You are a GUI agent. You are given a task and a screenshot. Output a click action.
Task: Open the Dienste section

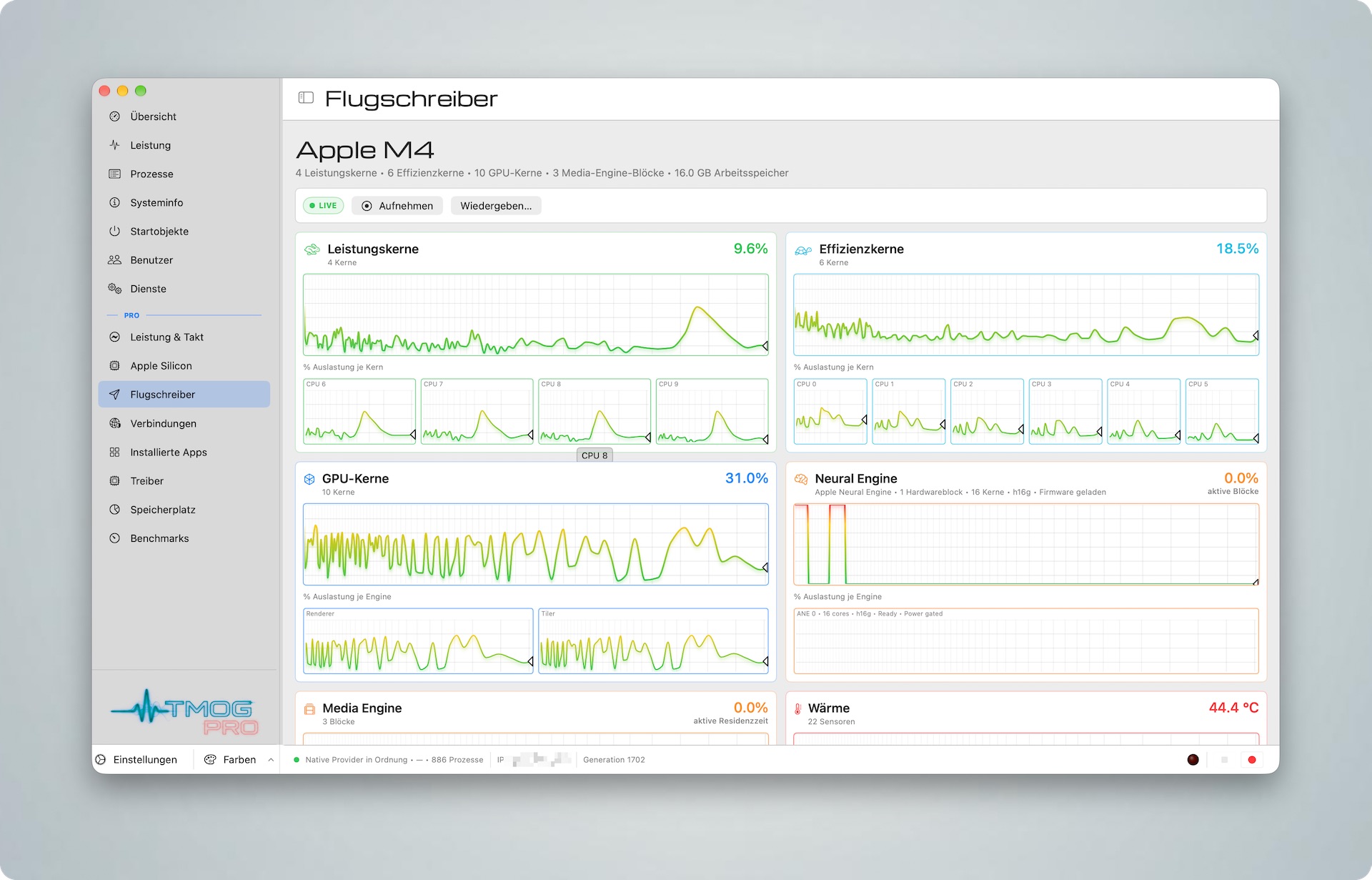tap(184, 288)
